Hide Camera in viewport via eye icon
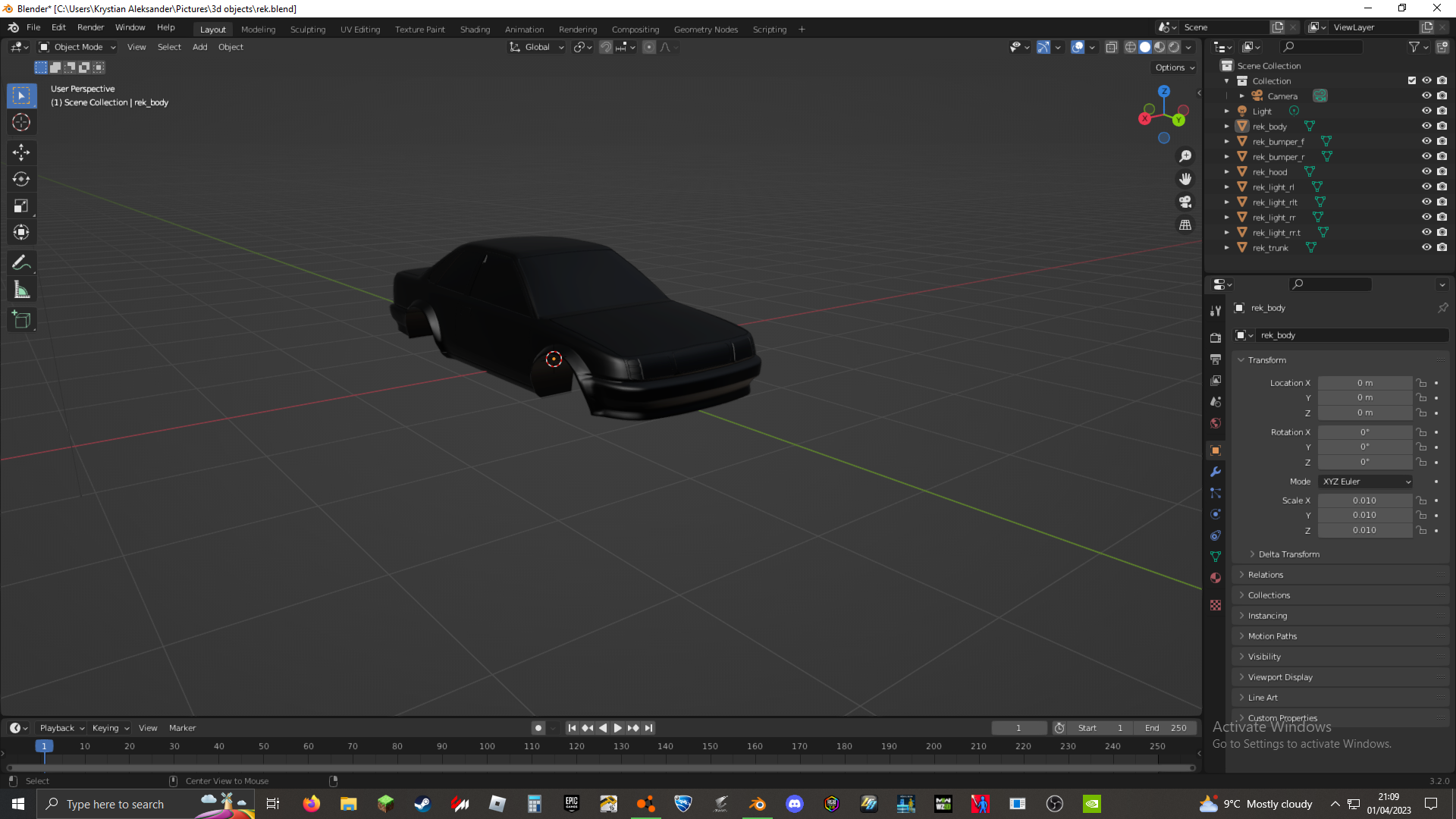 point(1426,96)
